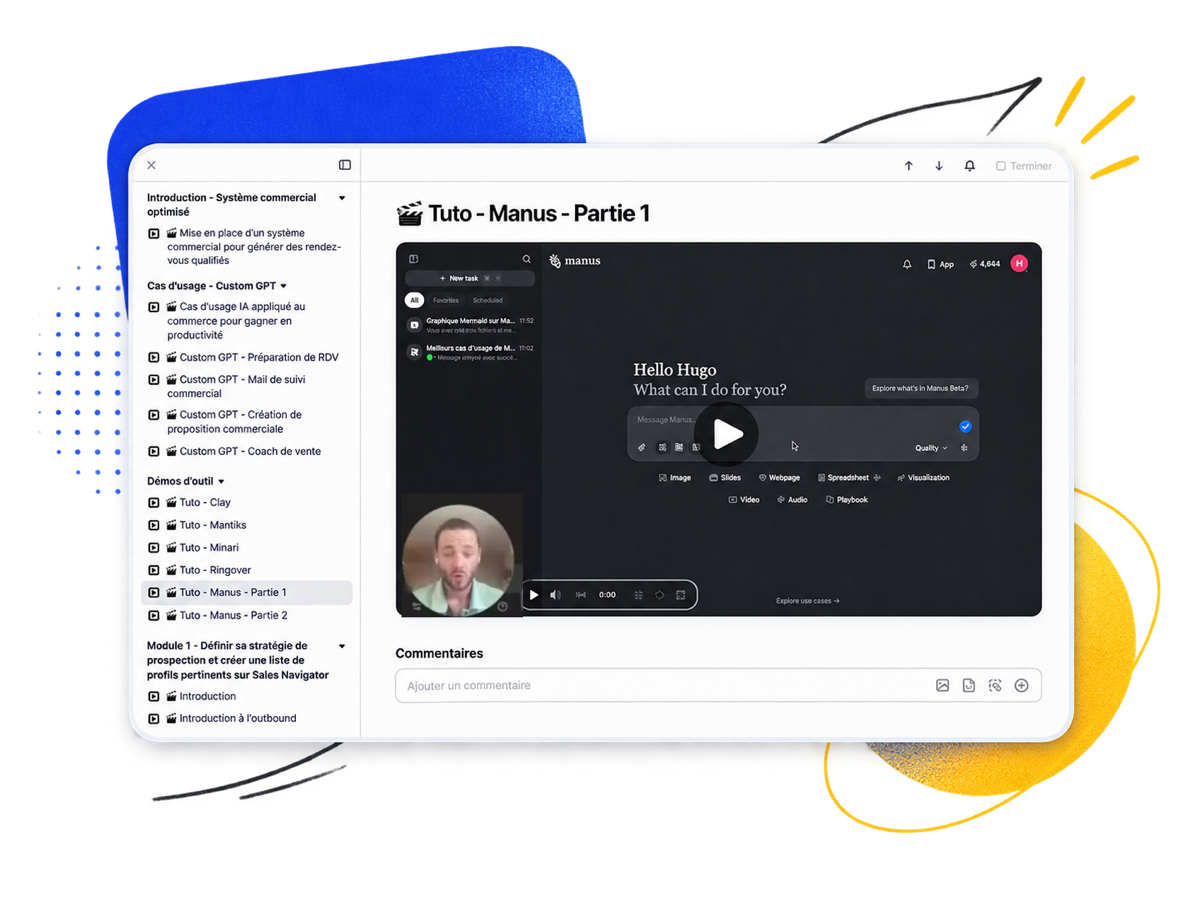Collapse the Cas d'usage - Custom GPT section
This screenshot has width=1200, height=900.
pos(284,286)
